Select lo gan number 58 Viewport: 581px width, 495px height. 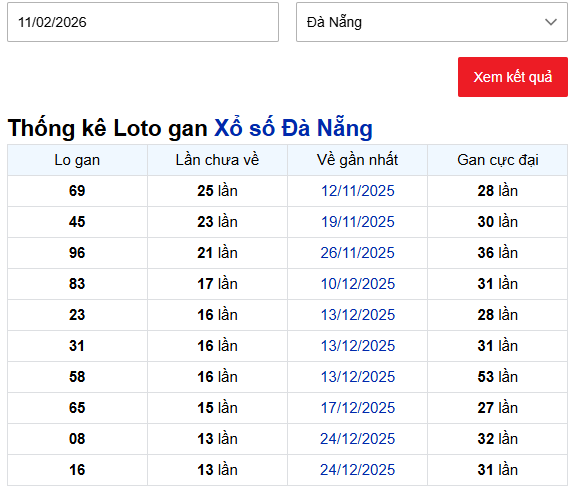coord(77,377)
